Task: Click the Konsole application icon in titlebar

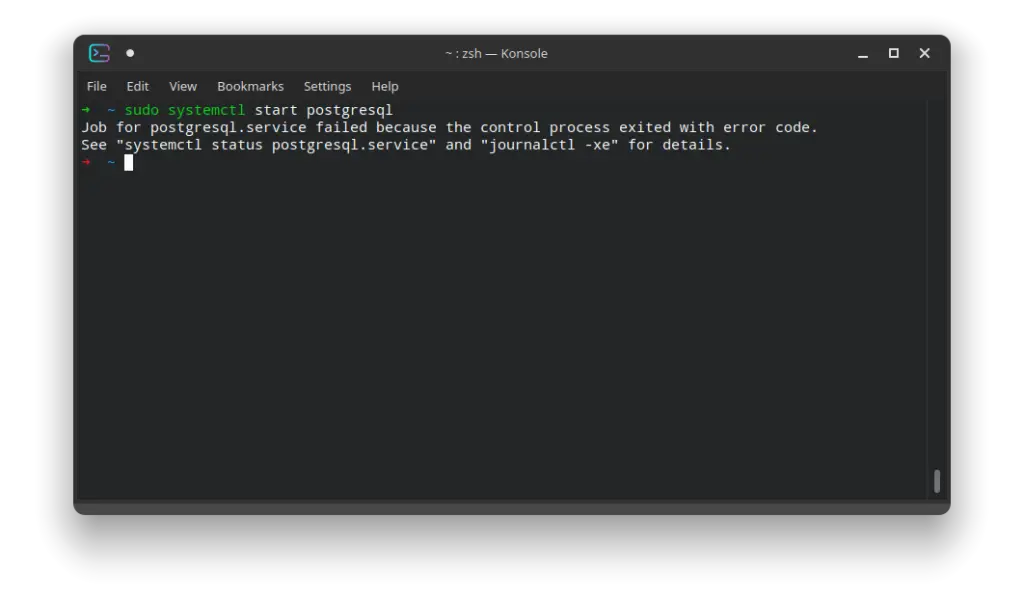Action: [x=98, y=53]
